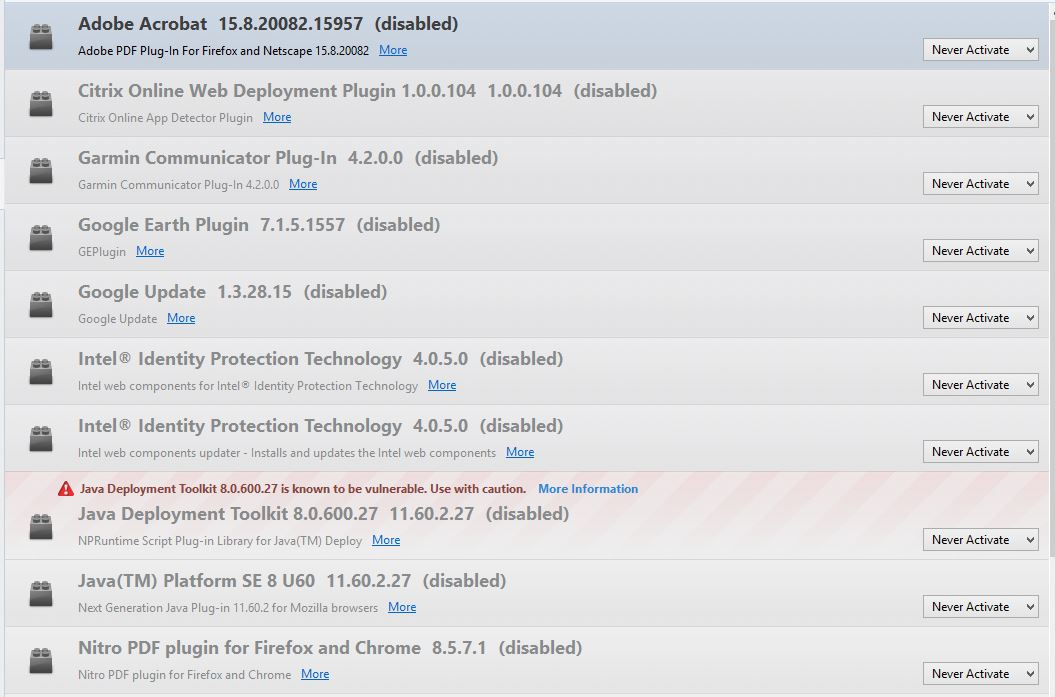Screen dimensions: 1055x697
Task: Click icon of Intel web components updater plugin
Action: tap(41, 439)
